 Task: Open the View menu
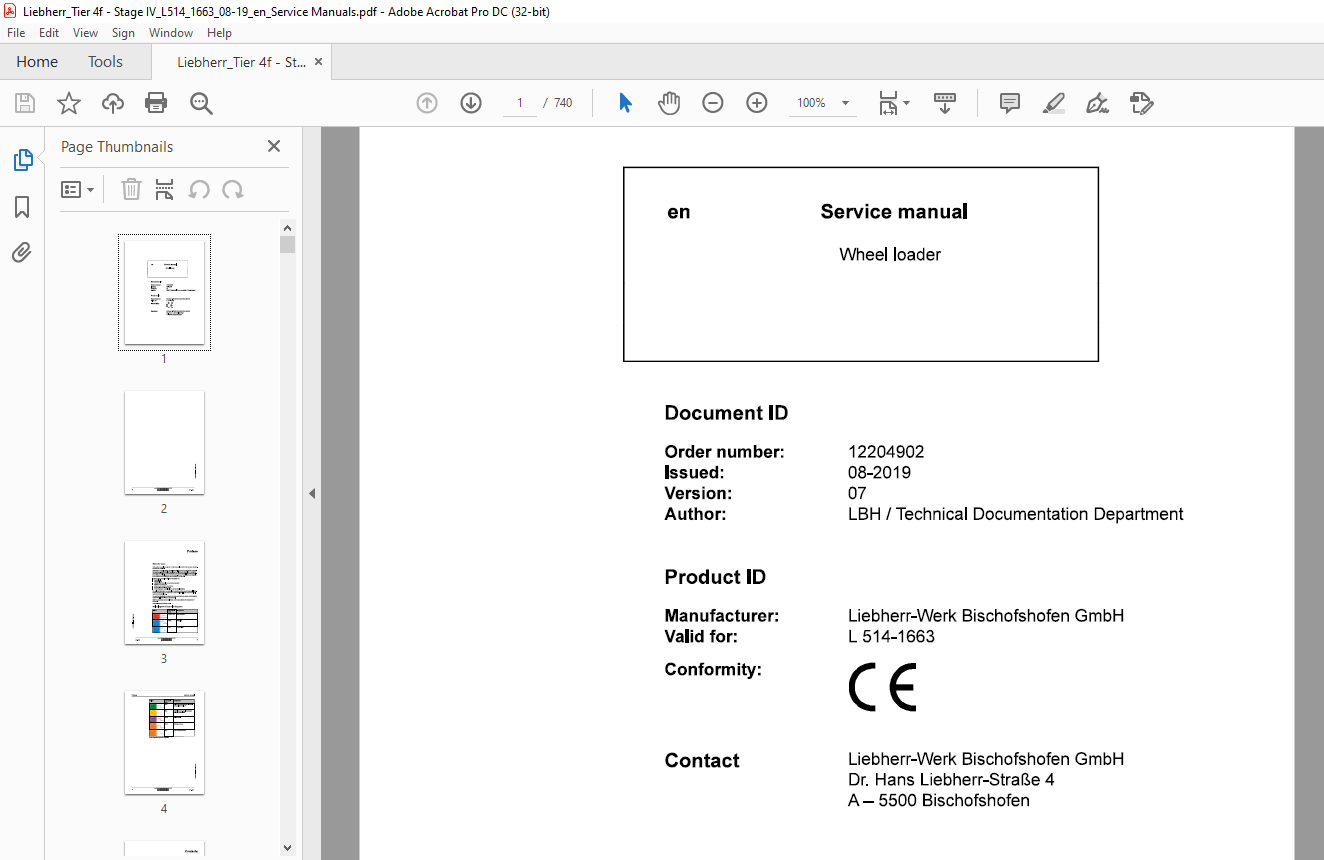click(x=85, y=33)
